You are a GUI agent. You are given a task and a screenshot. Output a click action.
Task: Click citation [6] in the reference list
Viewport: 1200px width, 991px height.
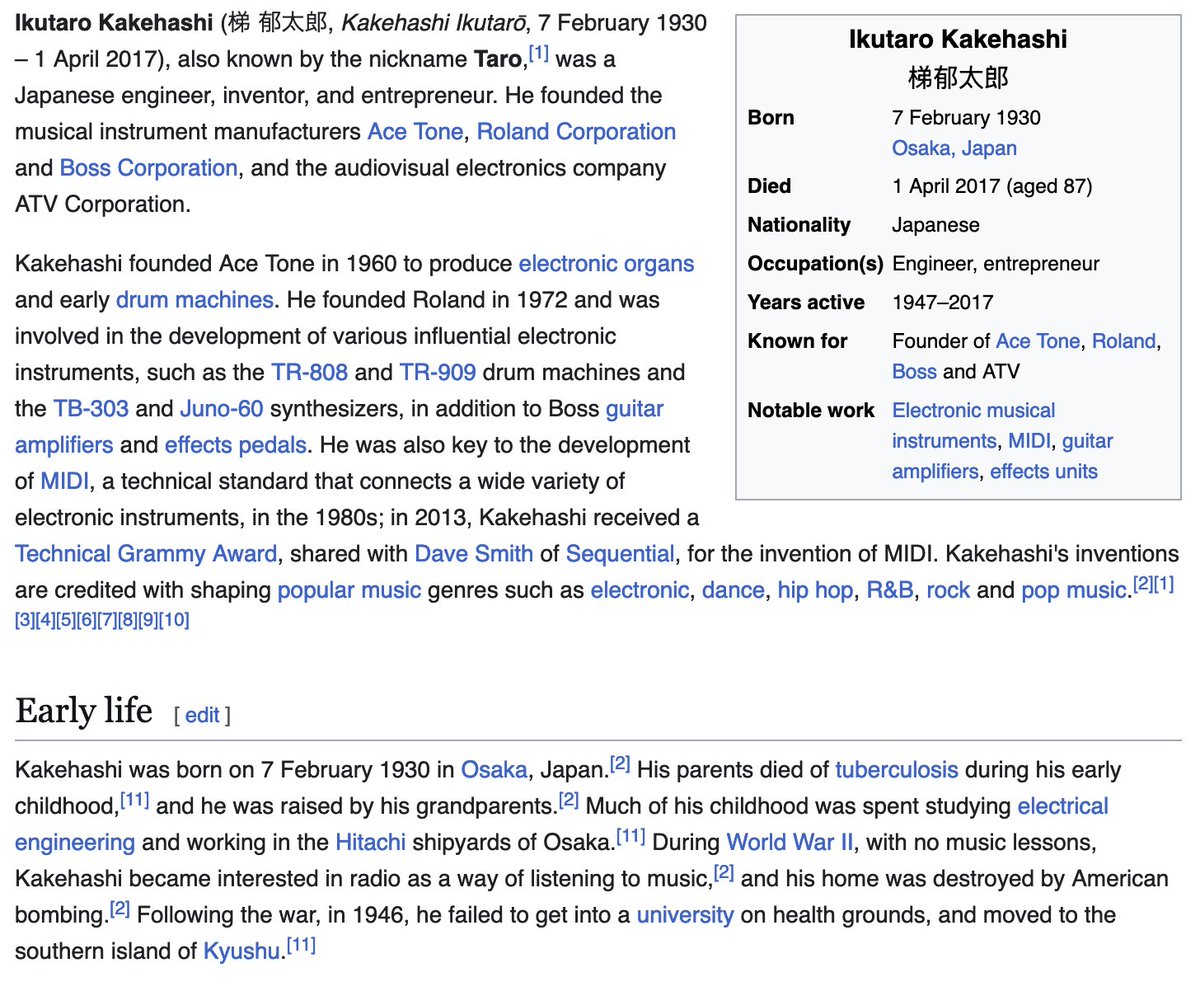click(x=87, y=620)
